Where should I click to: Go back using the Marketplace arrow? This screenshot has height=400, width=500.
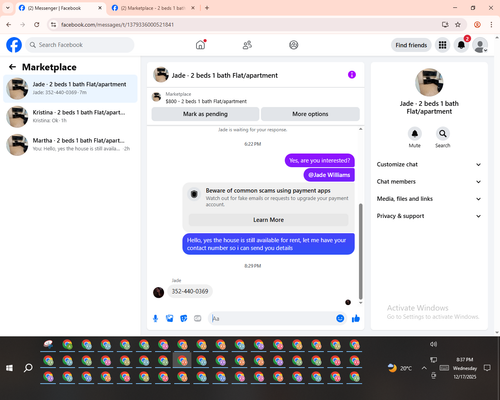[x=12, y=67]
